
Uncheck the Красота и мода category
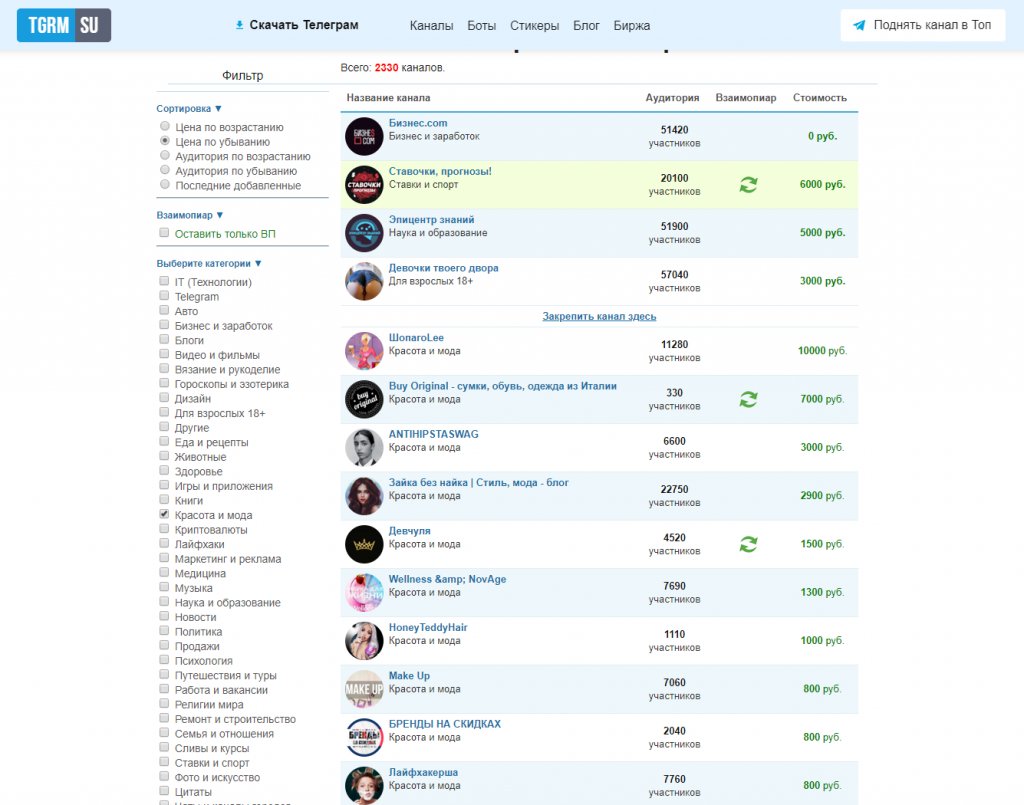point(165,514)
